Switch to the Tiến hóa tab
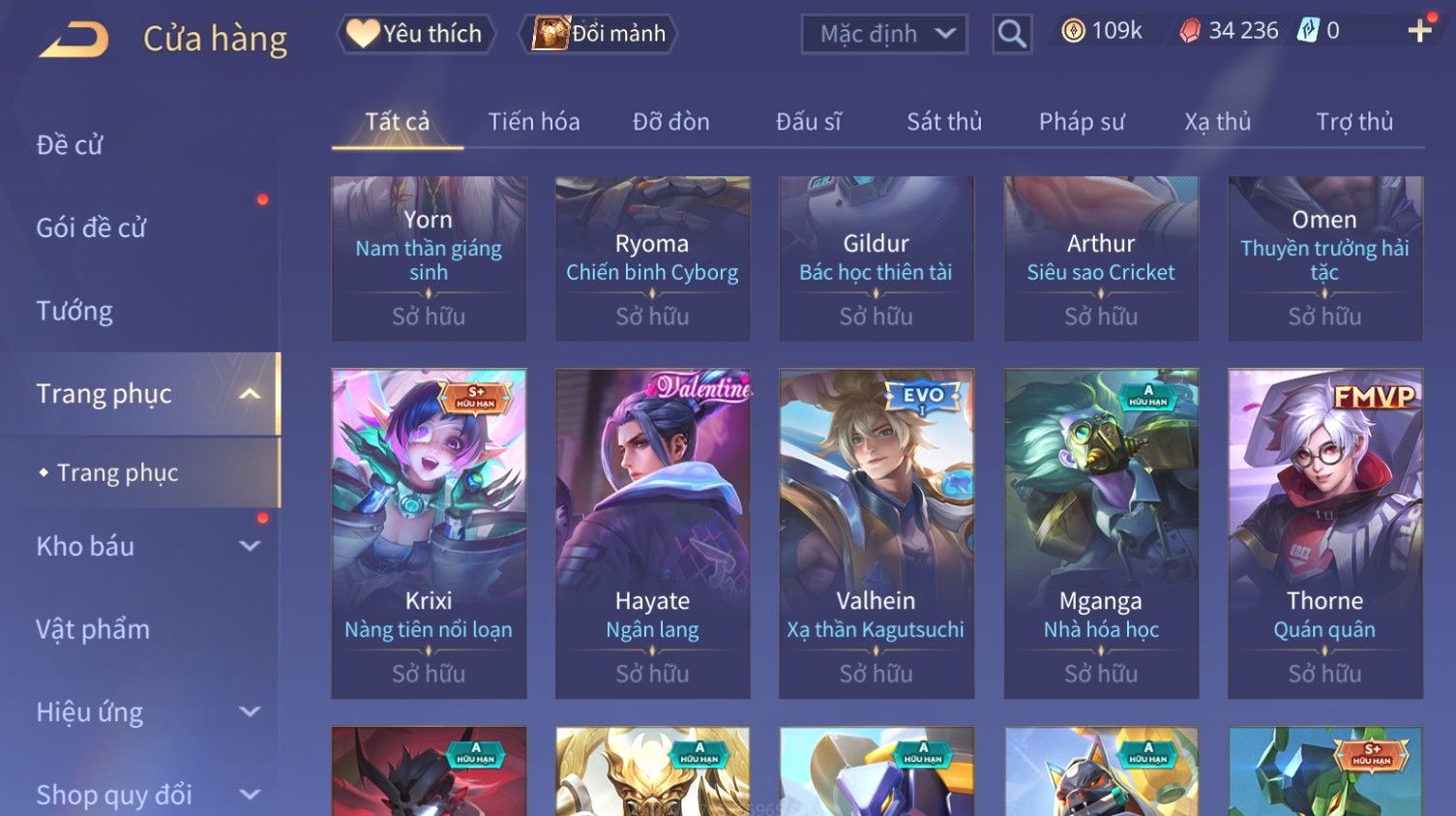Viewport: 1456px width, 816px height. (x=534, y=122)
